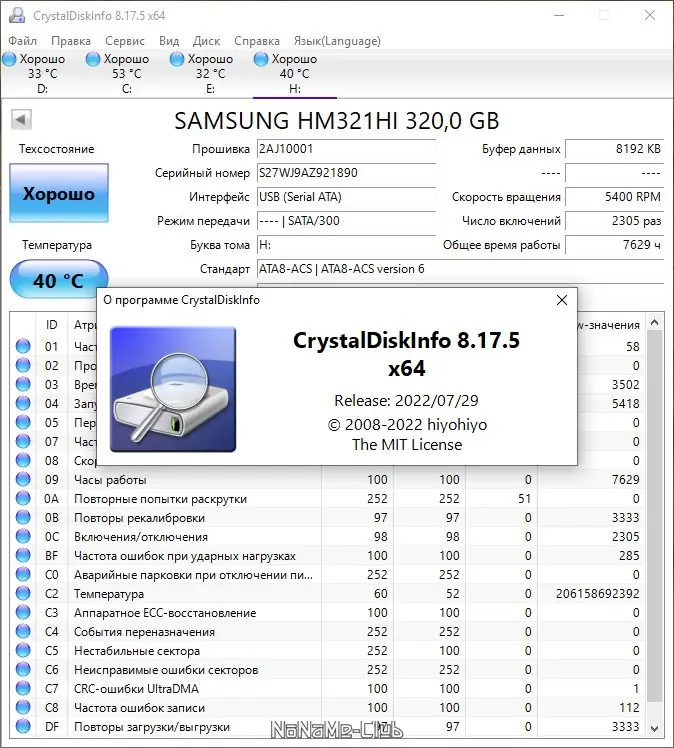Screen dimensions: 674x748
Task: Click the status orb for attribute C0
Action: click(23, 574)
